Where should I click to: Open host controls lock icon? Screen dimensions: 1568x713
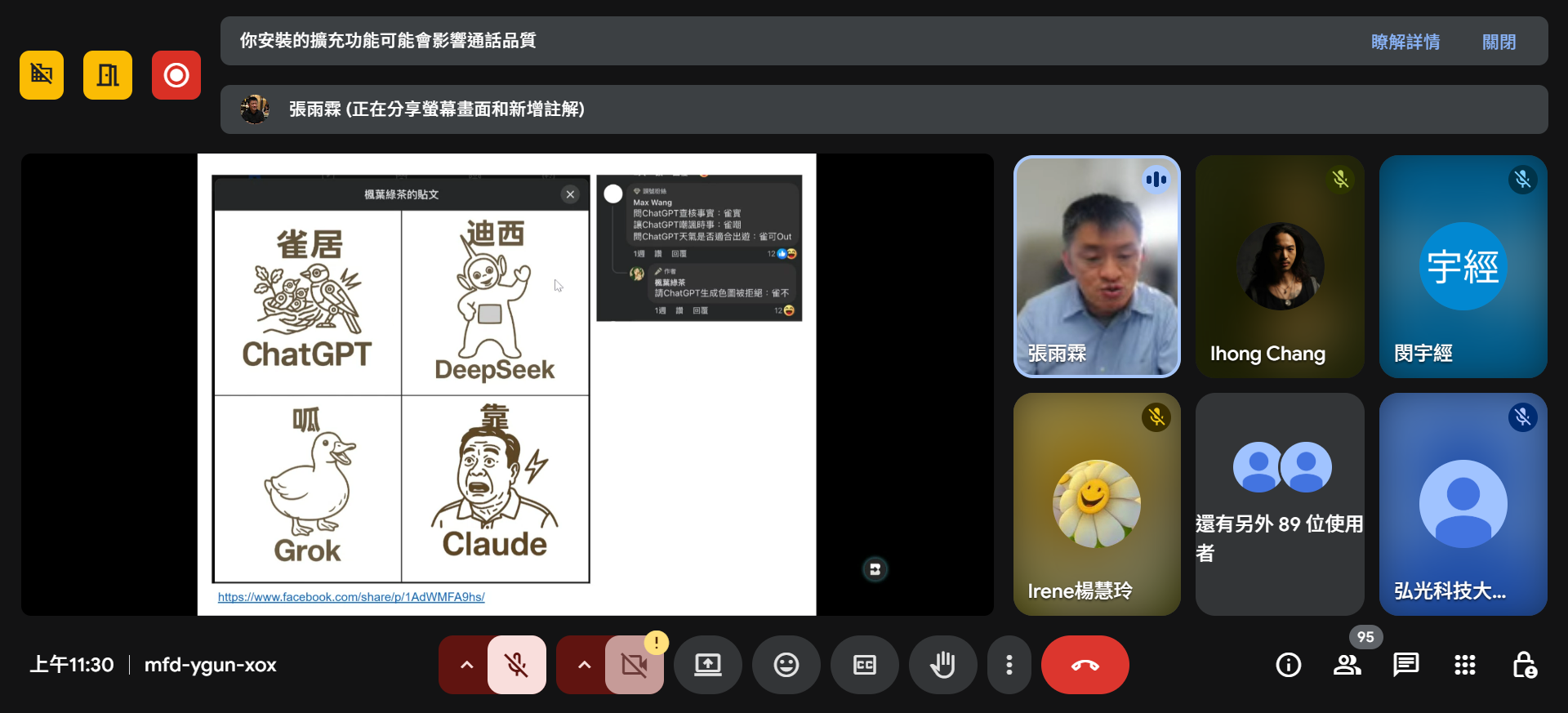pos(1524,665)
